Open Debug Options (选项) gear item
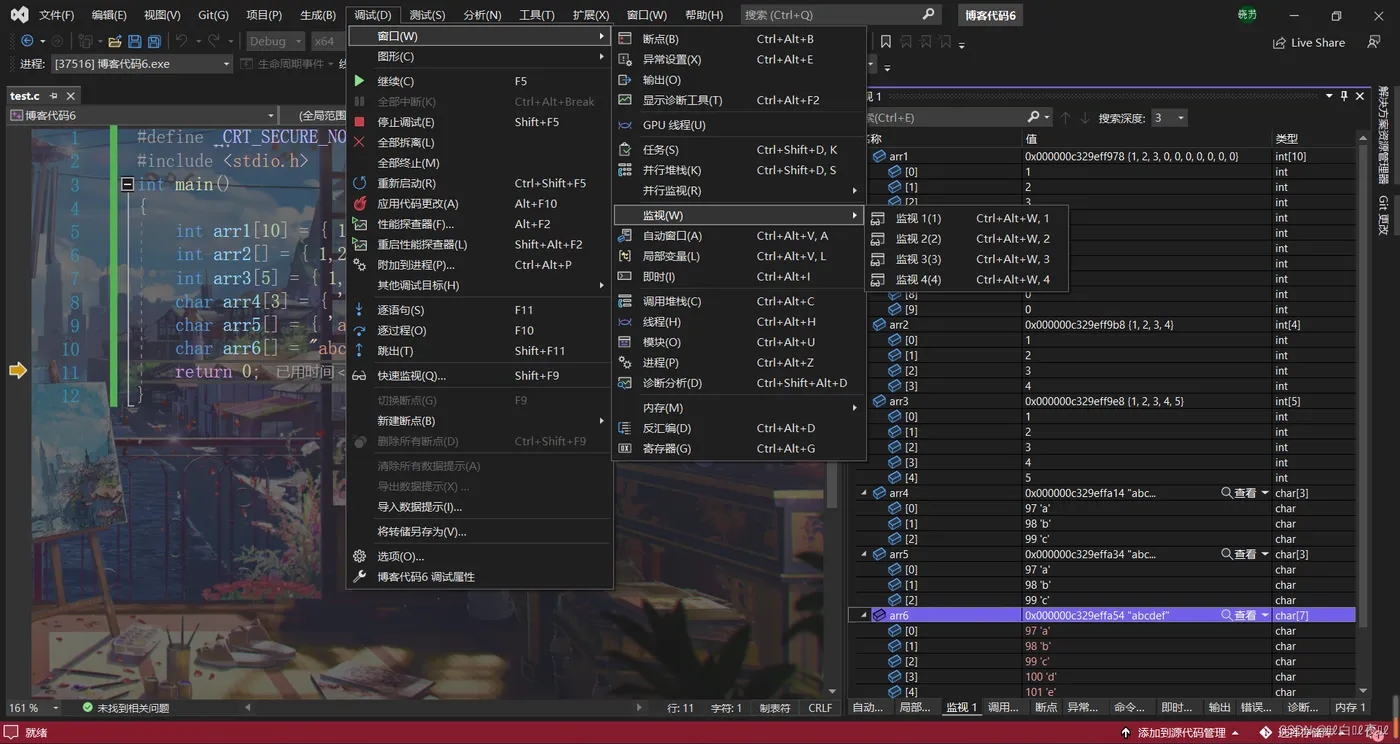Screen dimensions: 1400x744 [400, 556]
